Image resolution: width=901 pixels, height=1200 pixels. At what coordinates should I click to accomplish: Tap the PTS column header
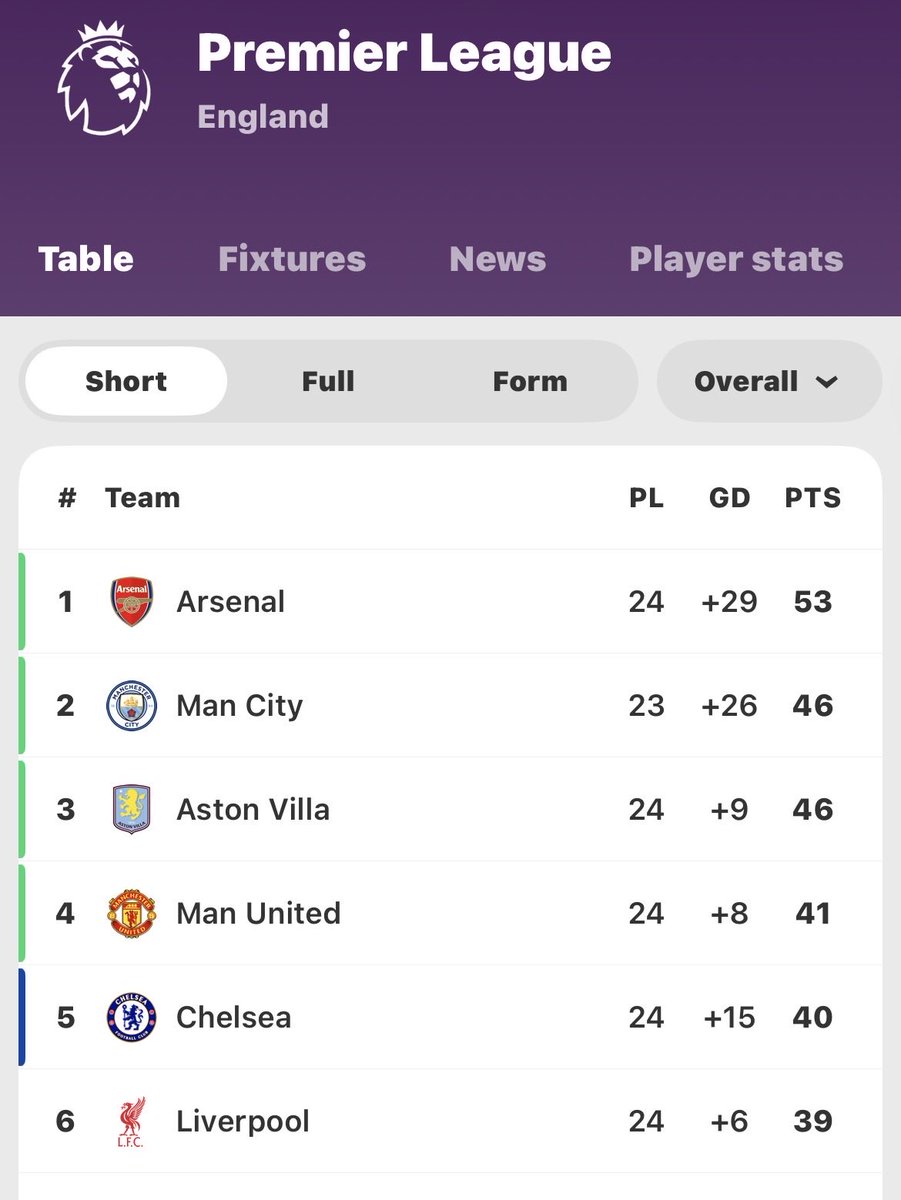coord(812,498)
